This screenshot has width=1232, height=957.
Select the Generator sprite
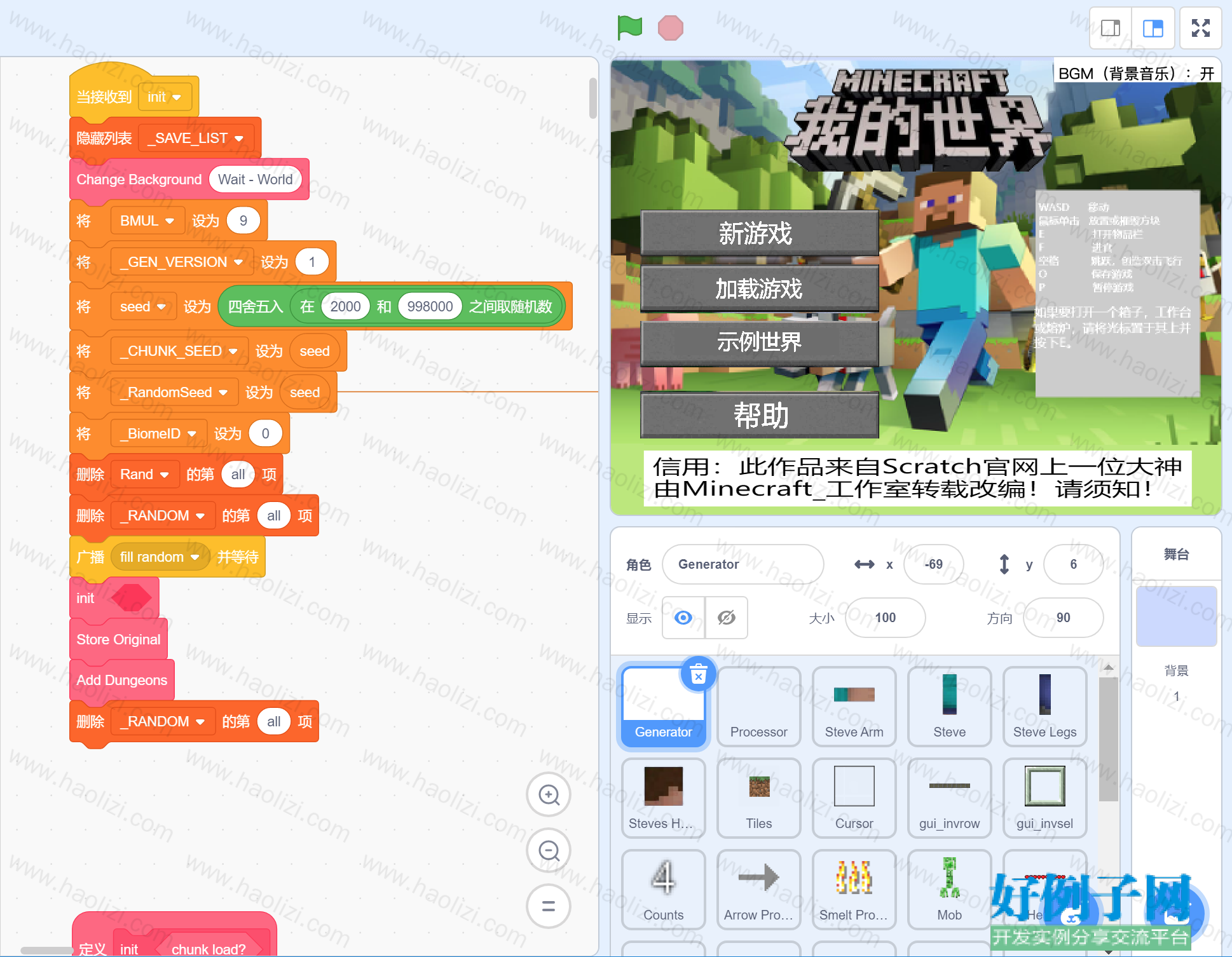pyautogui.click(x=663, y=706)
